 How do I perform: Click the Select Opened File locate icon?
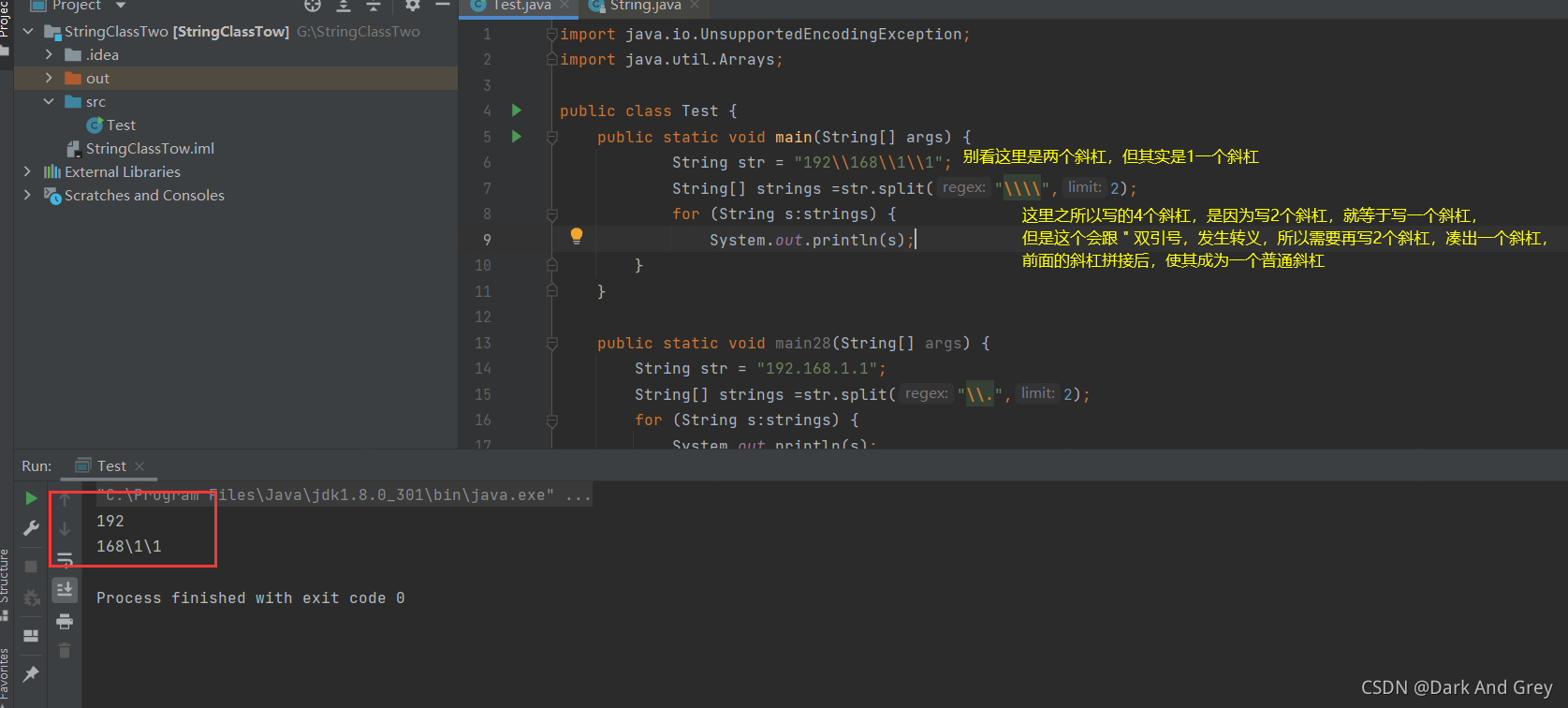point(313,6)
